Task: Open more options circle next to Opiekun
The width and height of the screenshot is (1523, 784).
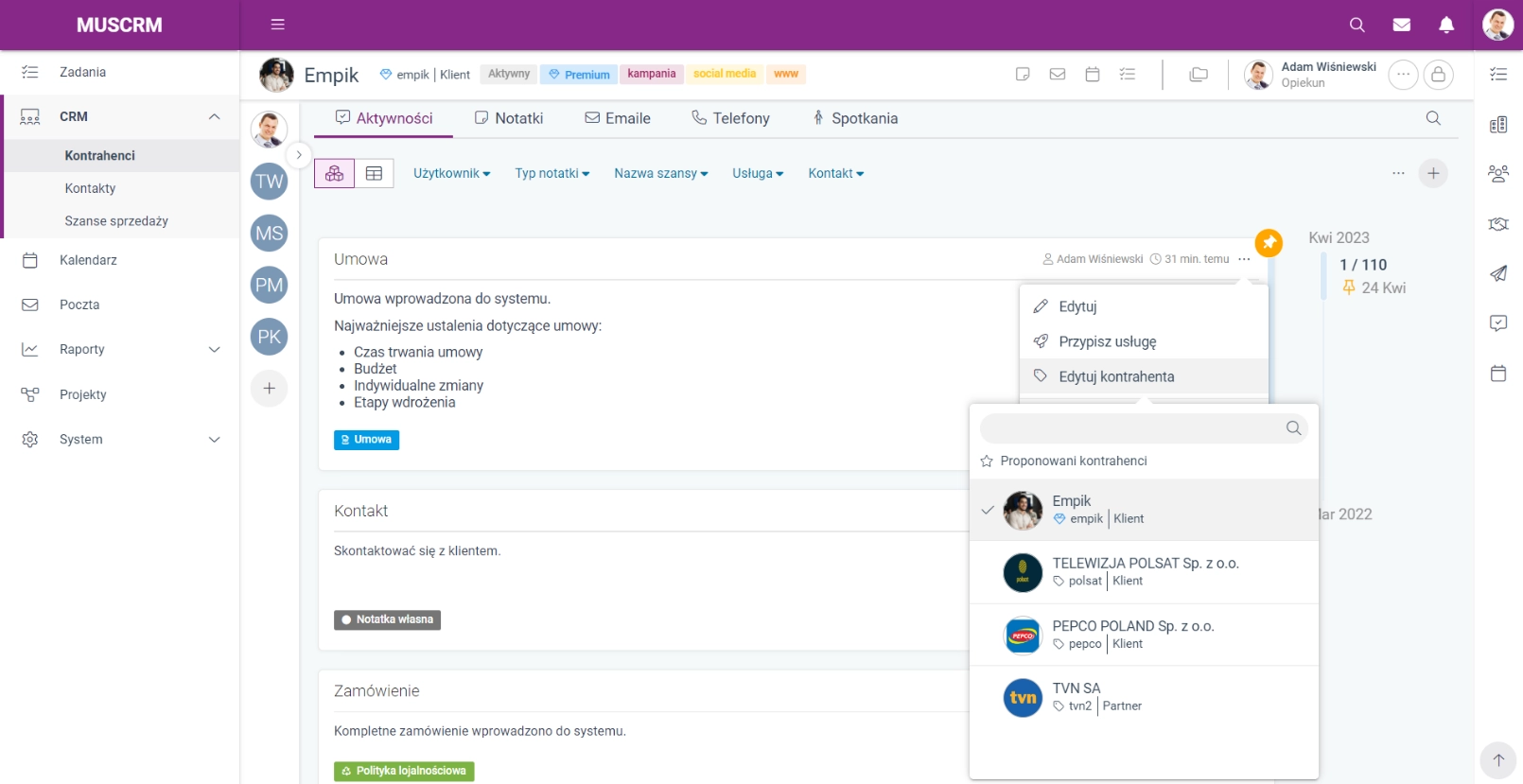Action: coord(1403,75)
